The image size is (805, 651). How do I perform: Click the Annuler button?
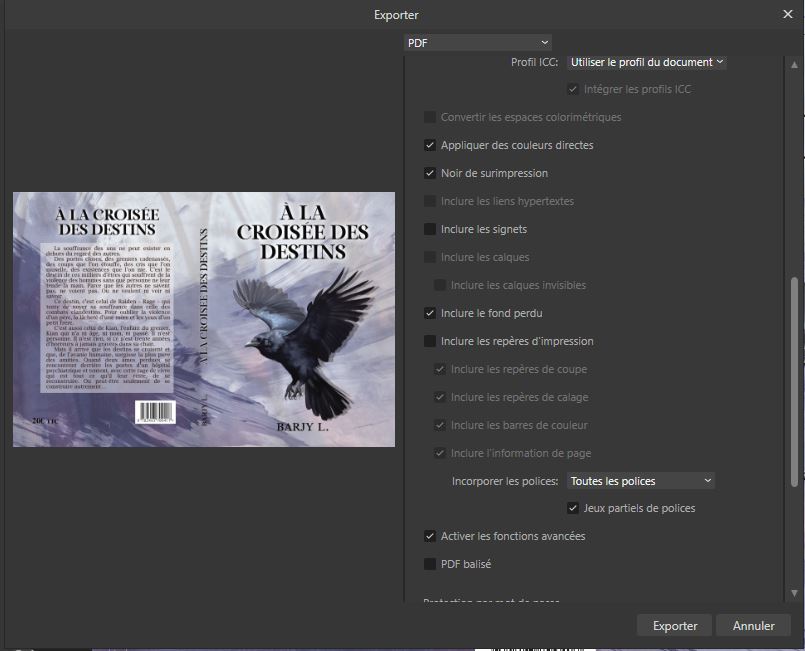pyautogui.click(x=753, y=625)
